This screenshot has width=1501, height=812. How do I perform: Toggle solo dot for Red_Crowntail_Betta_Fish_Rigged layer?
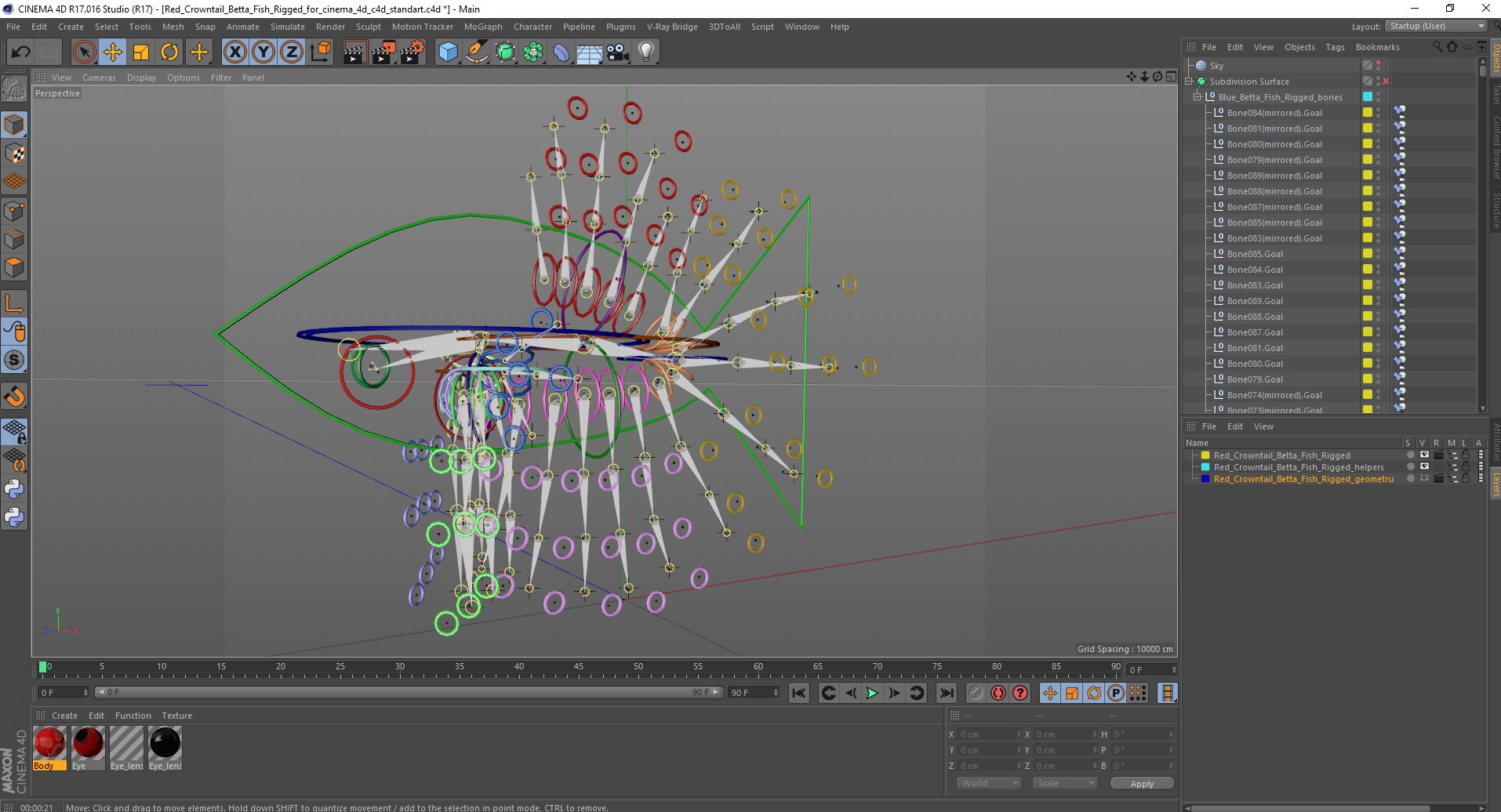[1410, 455]
